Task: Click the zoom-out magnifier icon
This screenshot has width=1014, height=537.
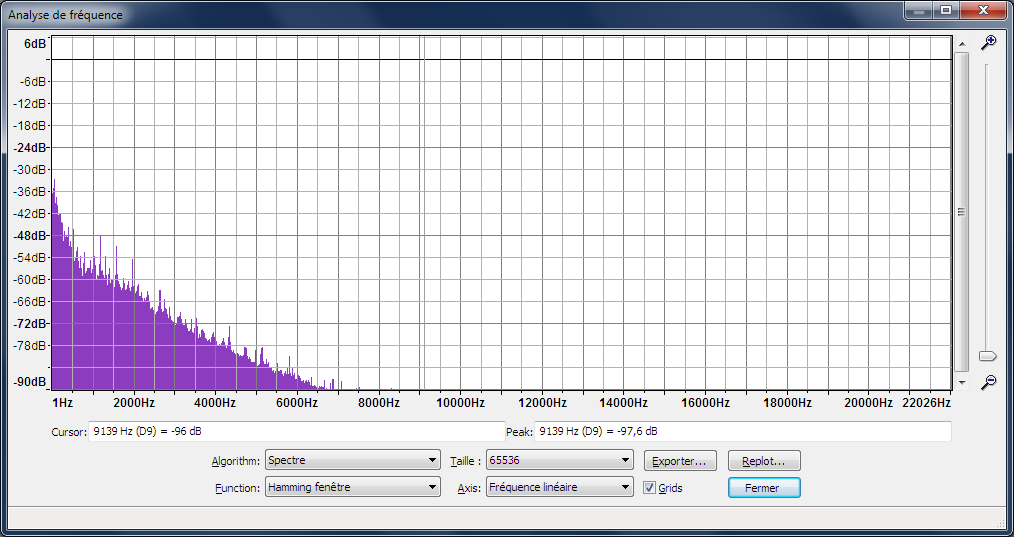Action: (x=988, y=382)
